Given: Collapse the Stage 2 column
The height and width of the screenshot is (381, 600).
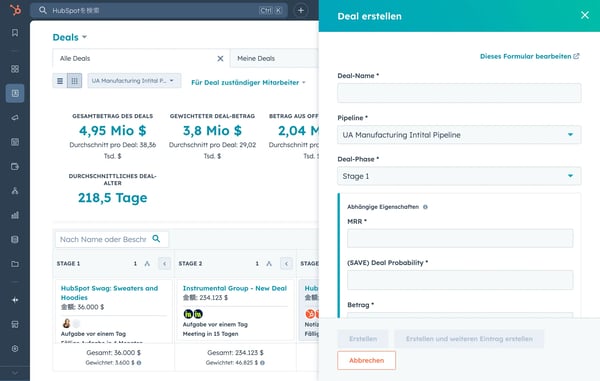Looking at the screenshot, I should tap(286, 264).
